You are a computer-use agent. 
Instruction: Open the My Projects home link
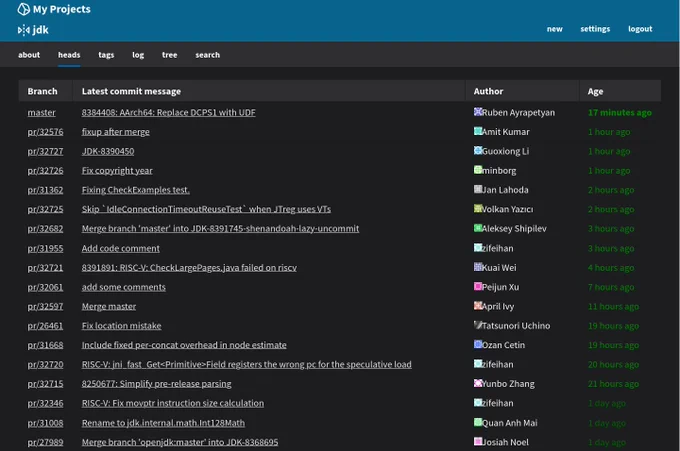click(62, 9)
